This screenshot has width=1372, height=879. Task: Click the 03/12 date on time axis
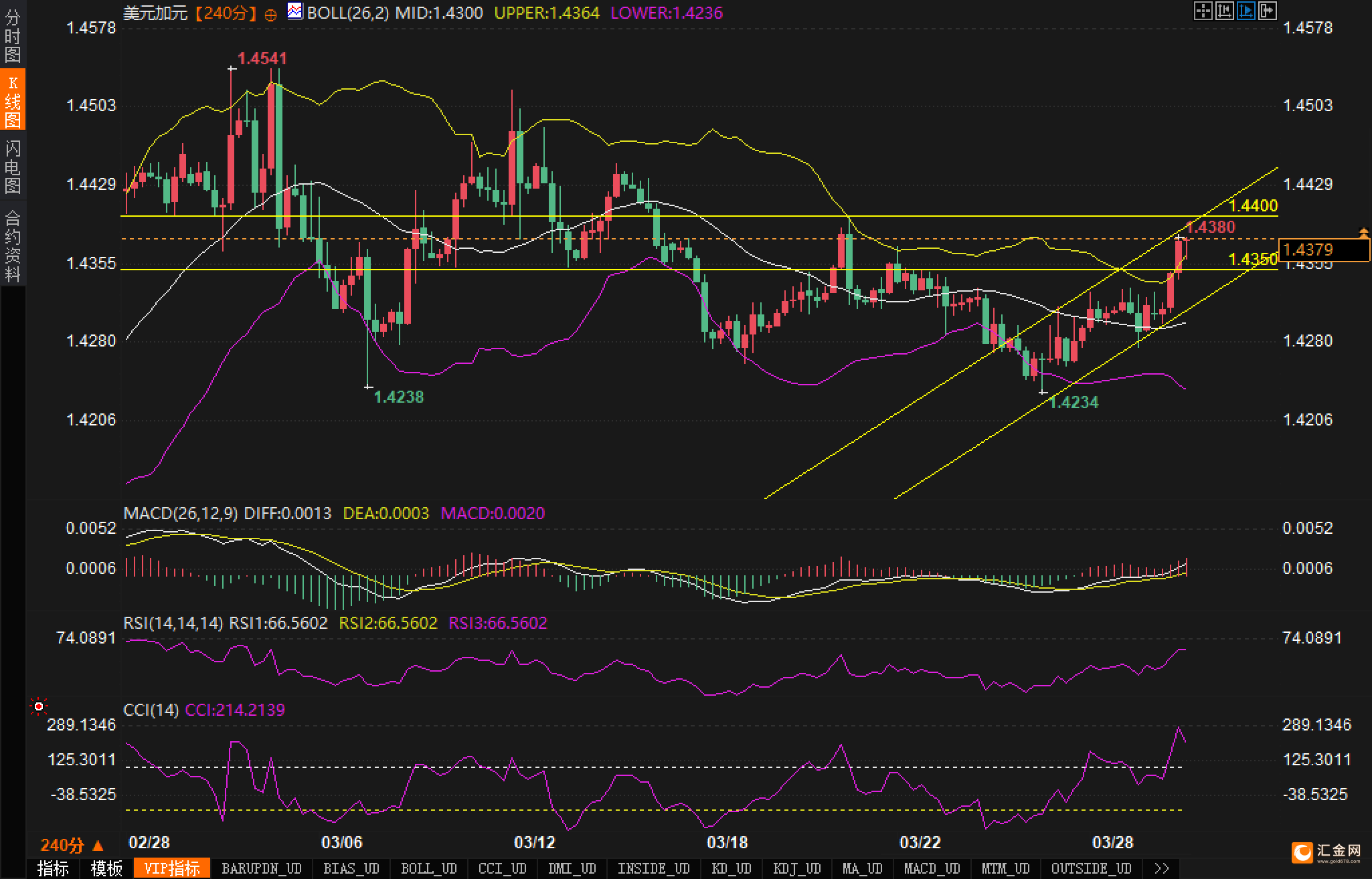coord(534,842)
